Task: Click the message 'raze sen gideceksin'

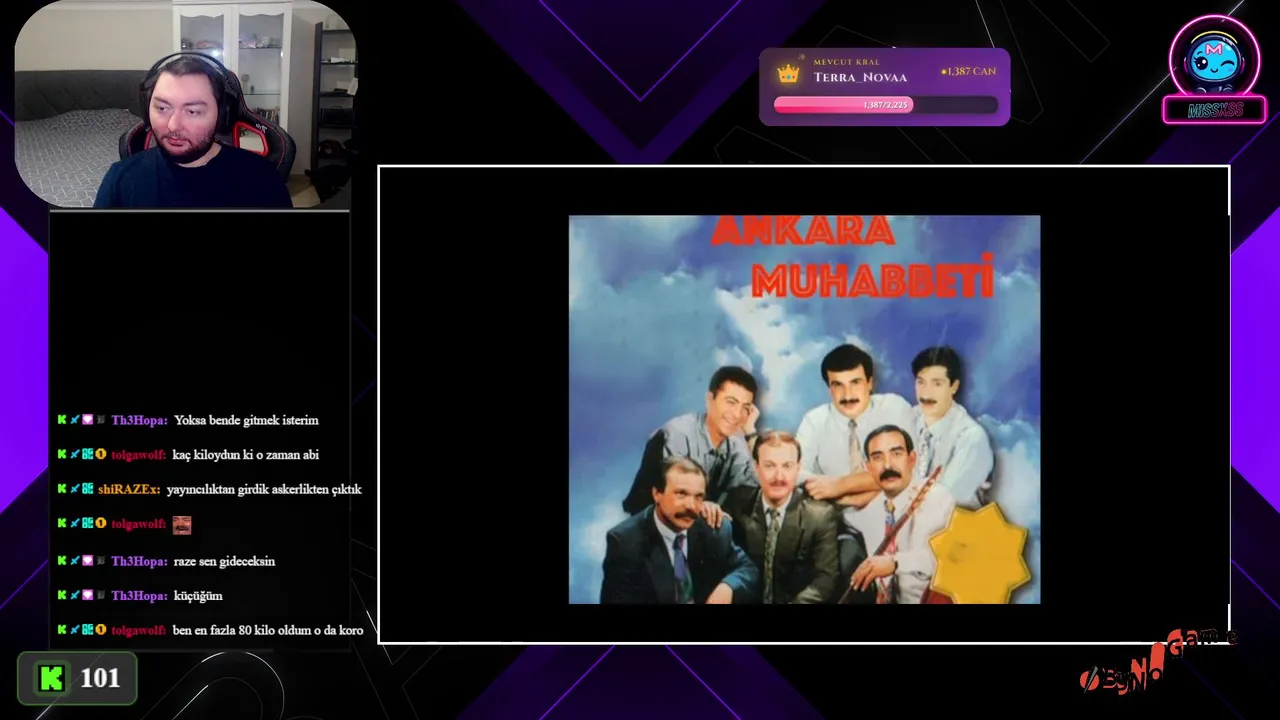Action: point(224,561)
